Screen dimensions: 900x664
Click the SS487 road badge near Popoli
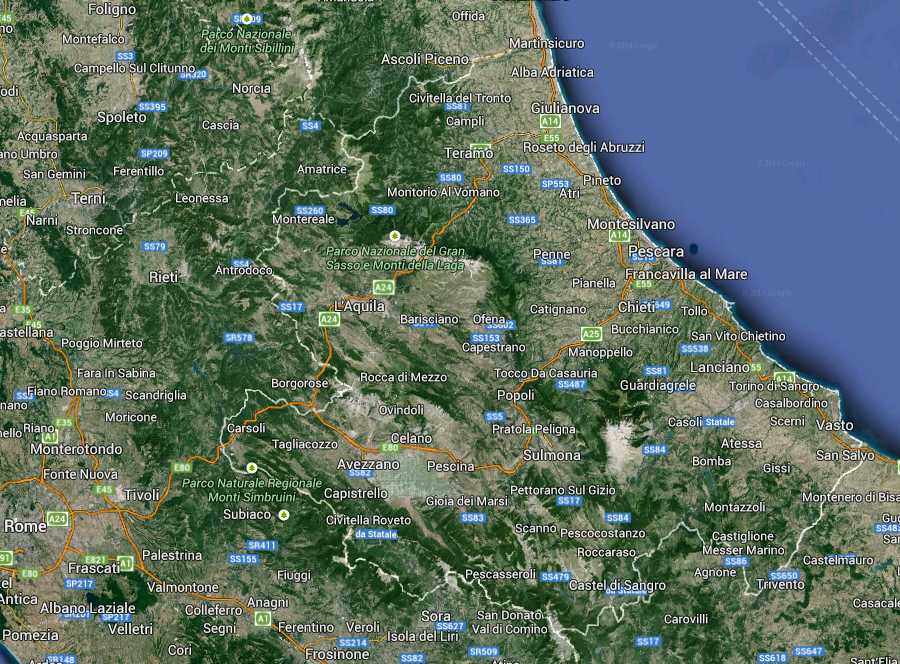click(571, 384)
